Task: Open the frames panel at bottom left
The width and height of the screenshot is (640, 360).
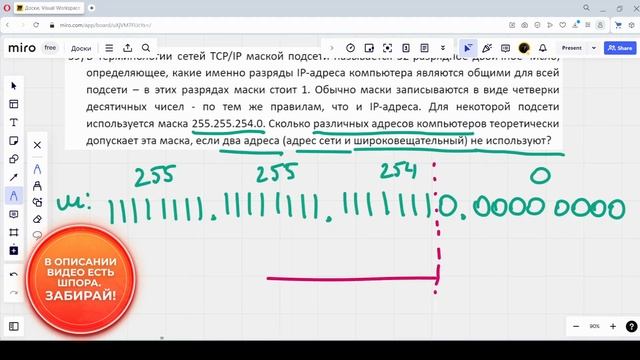Action: point(13,326)
